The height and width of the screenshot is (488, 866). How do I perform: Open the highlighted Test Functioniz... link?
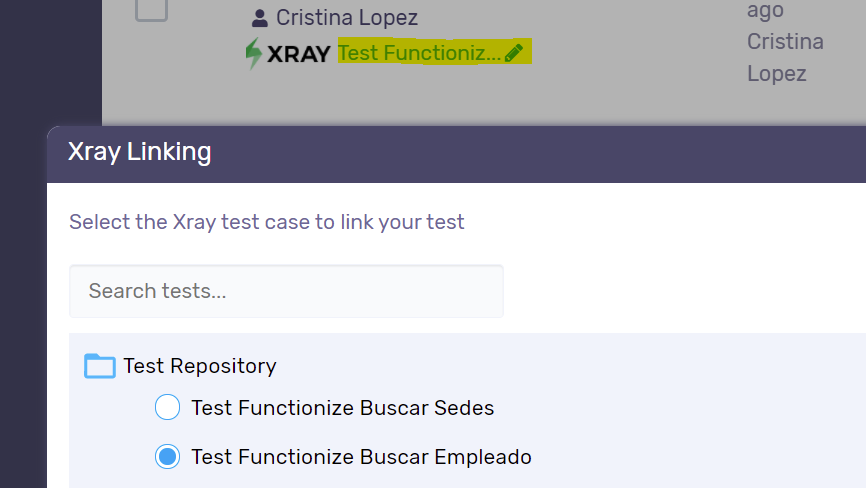pos(419,53)
